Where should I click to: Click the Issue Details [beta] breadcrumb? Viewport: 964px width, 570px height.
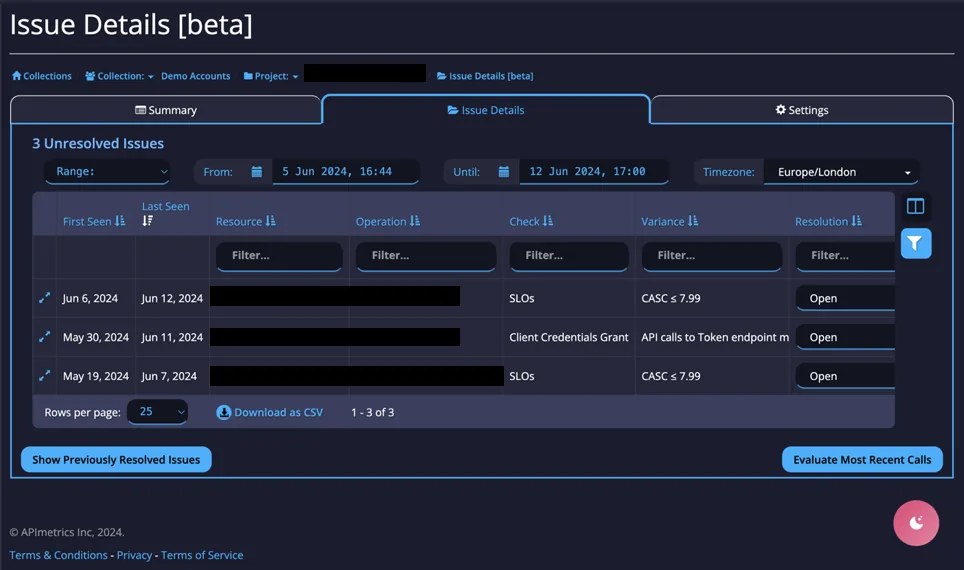point(485,76)
